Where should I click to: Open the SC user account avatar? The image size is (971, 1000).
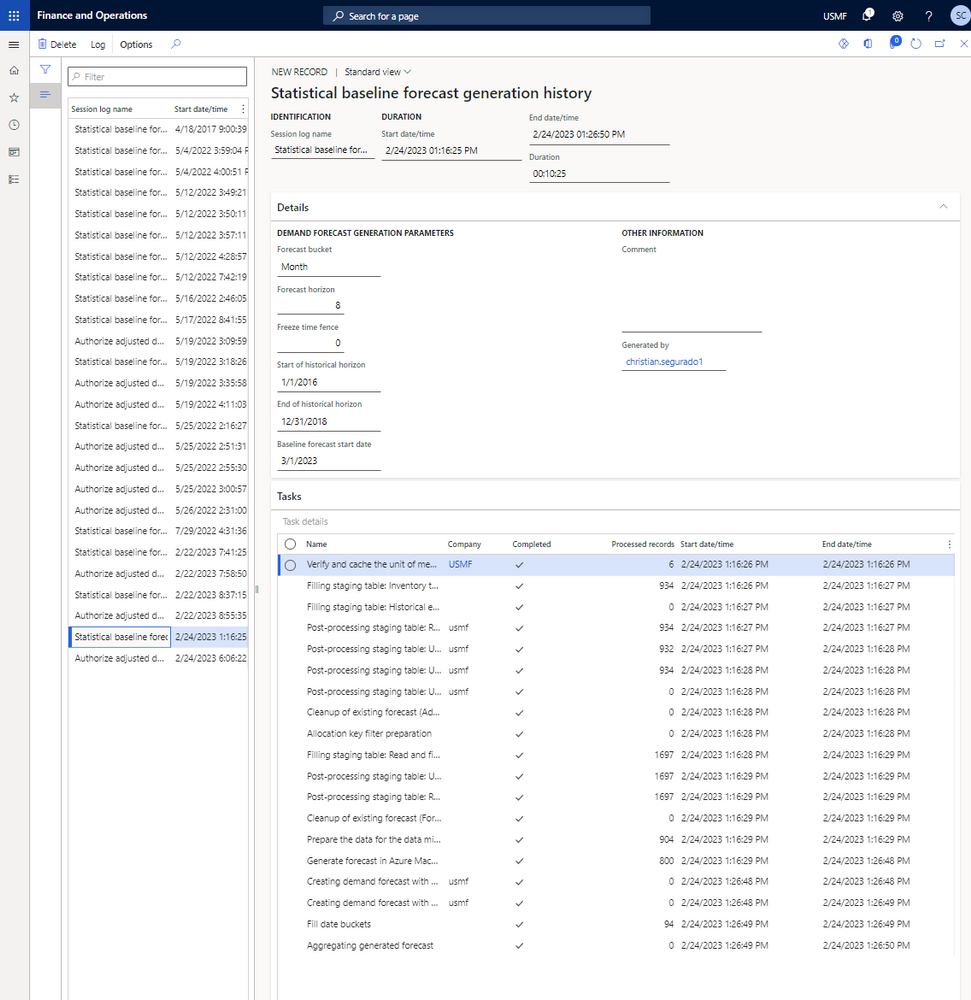tap(960, 15)
